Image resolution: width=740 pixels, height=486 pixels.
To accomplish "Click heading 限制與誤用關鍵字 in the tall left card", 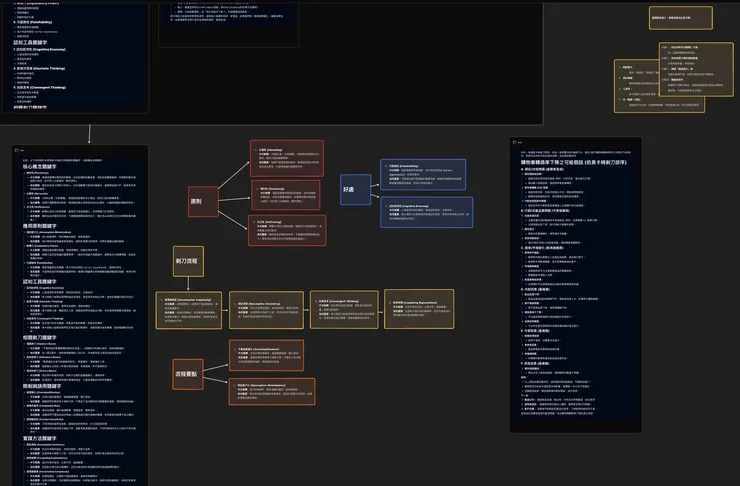I will pyautogui.click(x=42, y=386).
